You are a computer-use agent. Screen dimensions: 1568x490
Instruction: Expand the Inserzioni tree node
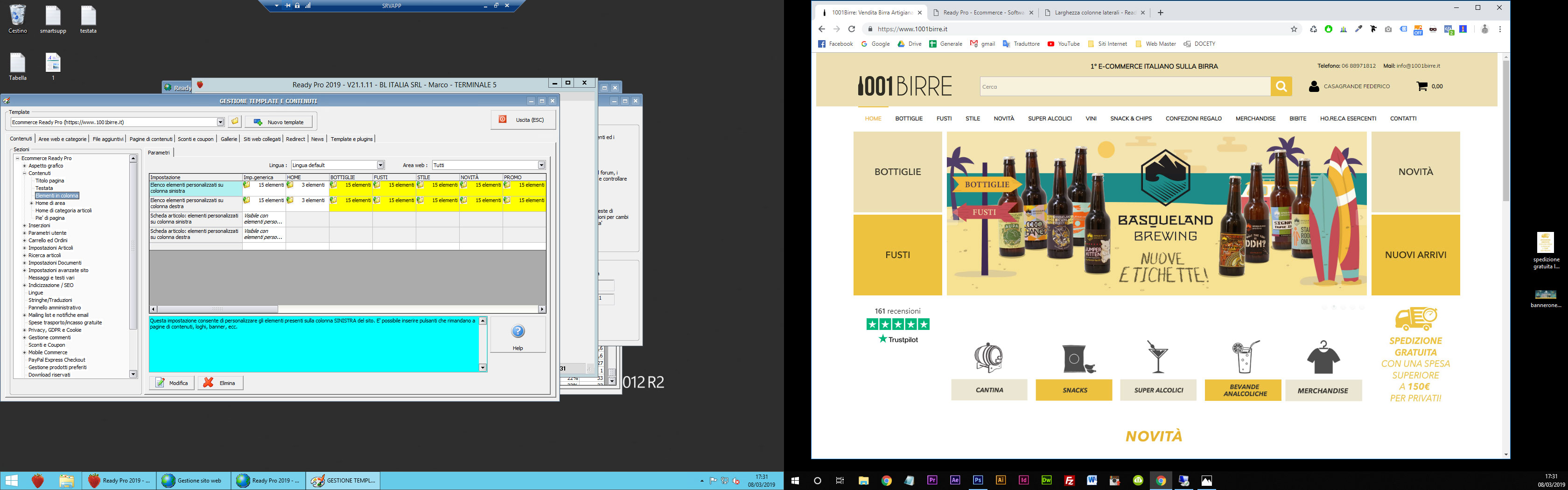point(24,226)
